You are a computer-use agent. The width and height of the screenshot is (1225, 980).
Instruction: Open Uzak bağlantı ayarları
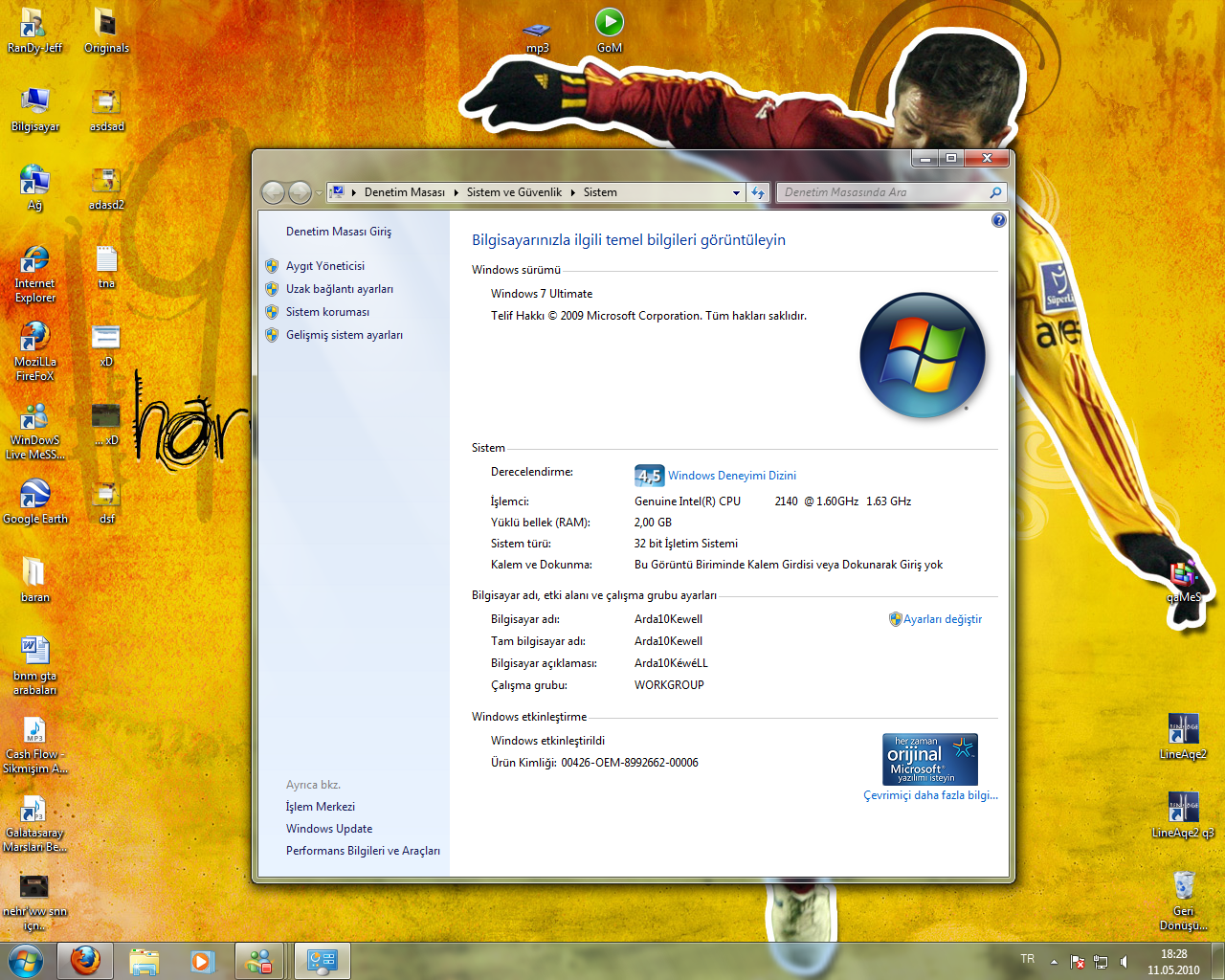339,289
